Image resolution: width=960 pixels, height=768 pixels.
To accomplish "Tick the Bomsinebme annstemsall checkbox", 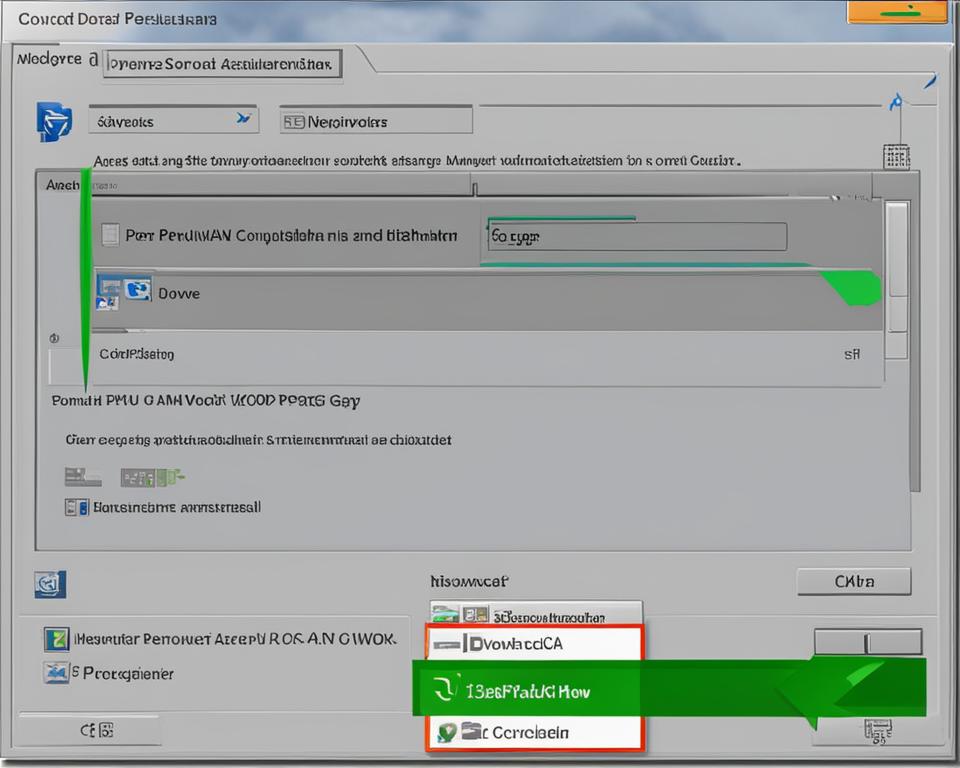I will click(77, 507).
